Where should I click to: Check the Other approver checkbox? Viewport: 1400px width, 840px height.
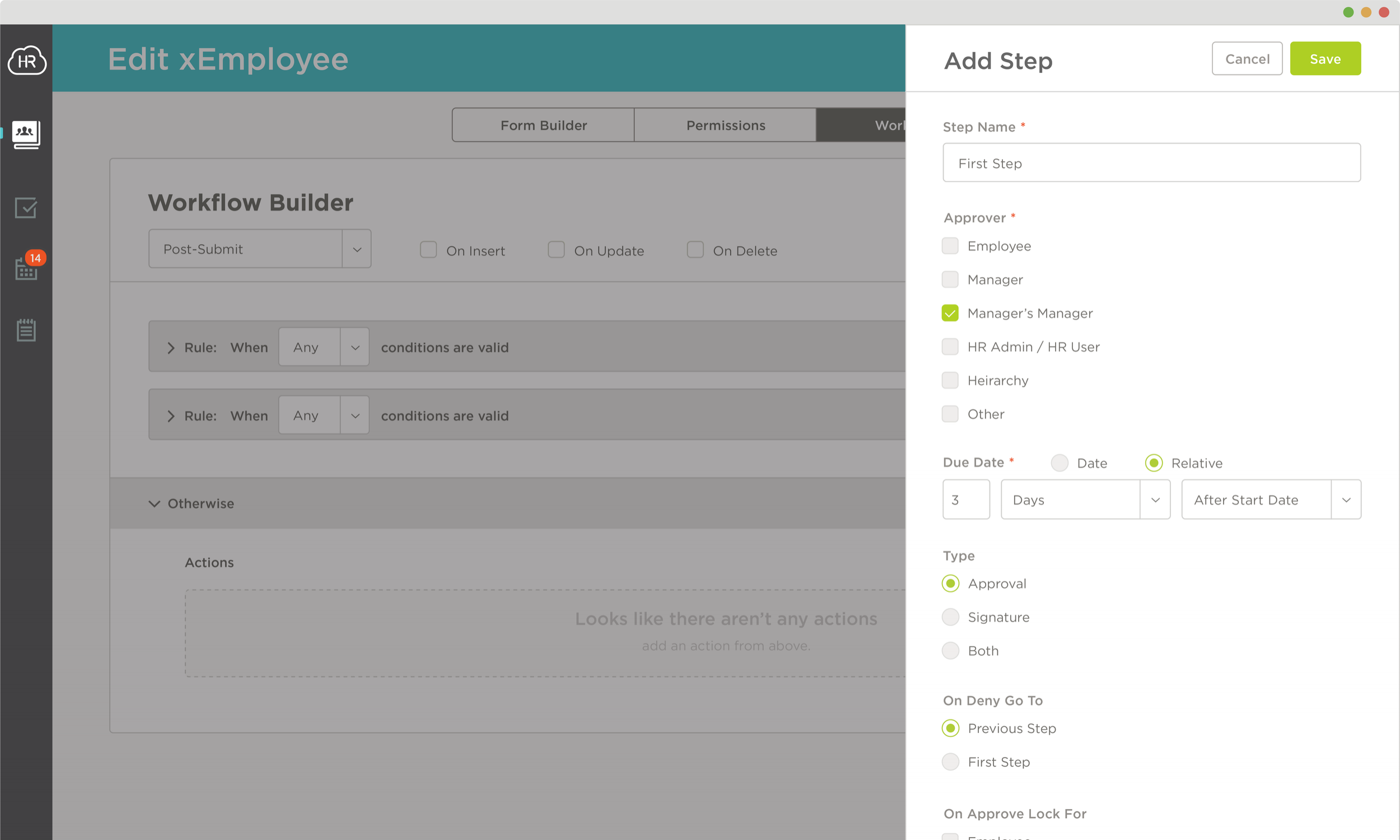(x=950, y=414)
